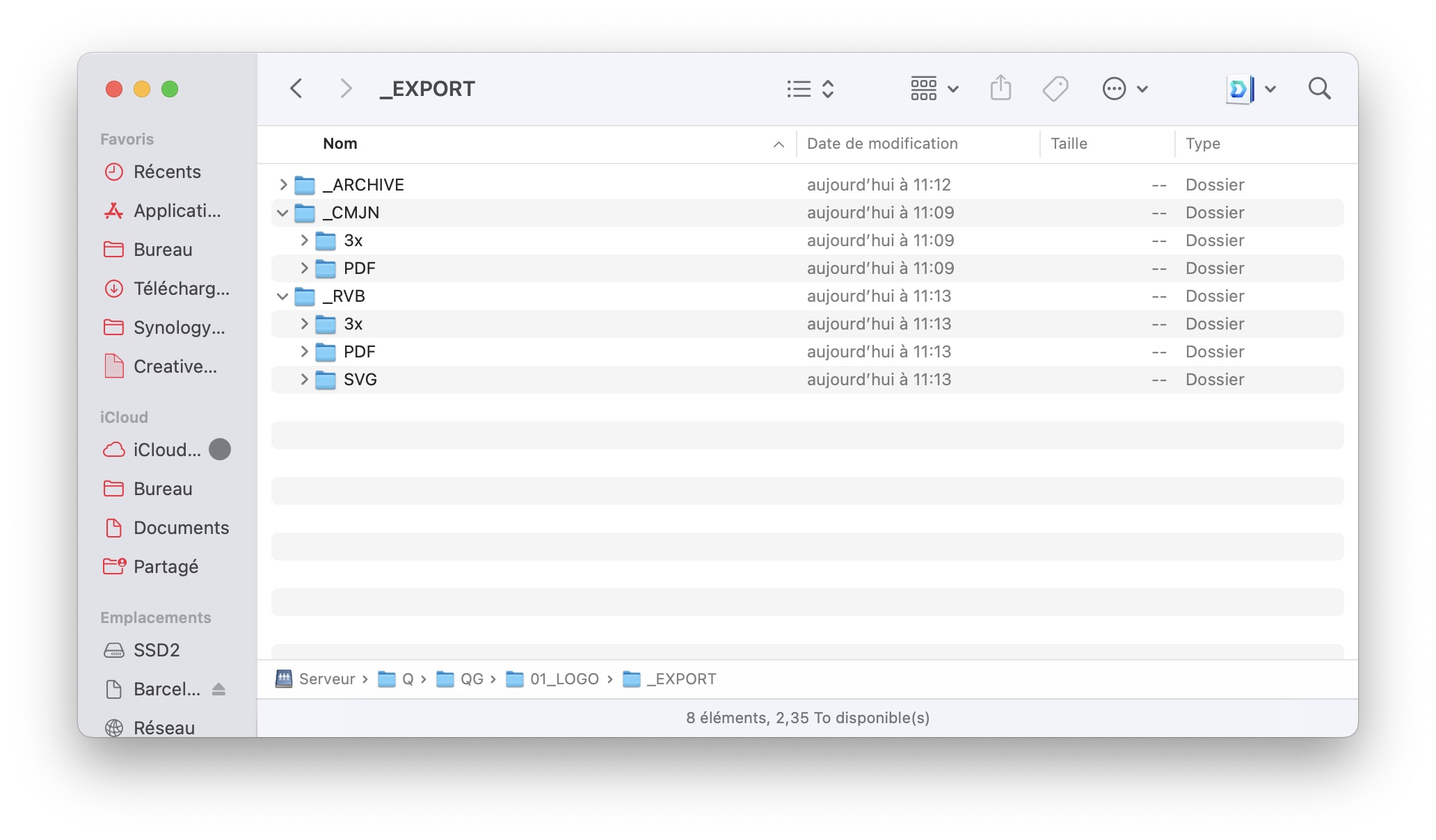1436x840 pixels.
Task: Collapse the _CMJN folder
Action: click(282, 213)
